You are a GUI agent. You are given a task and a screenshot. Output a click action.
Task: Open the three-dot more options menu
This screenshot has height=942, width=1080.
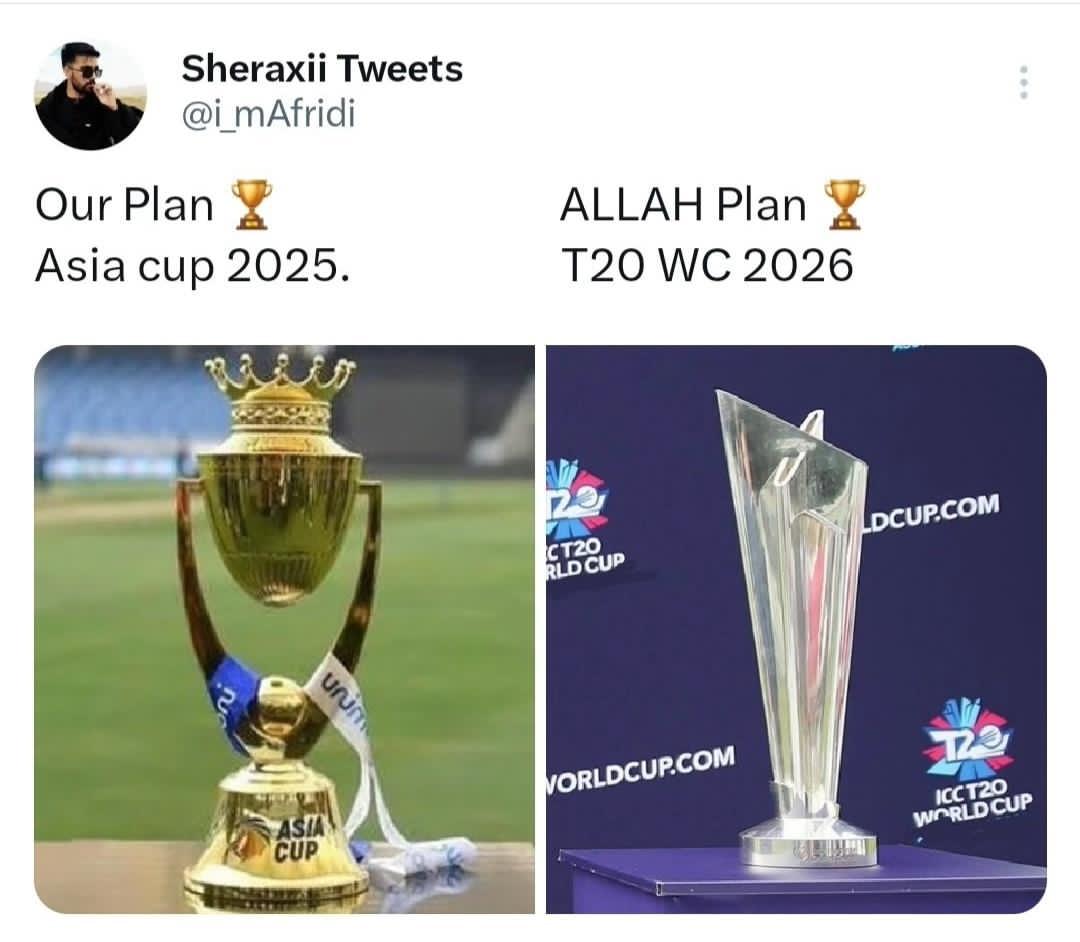[1024, 83]
